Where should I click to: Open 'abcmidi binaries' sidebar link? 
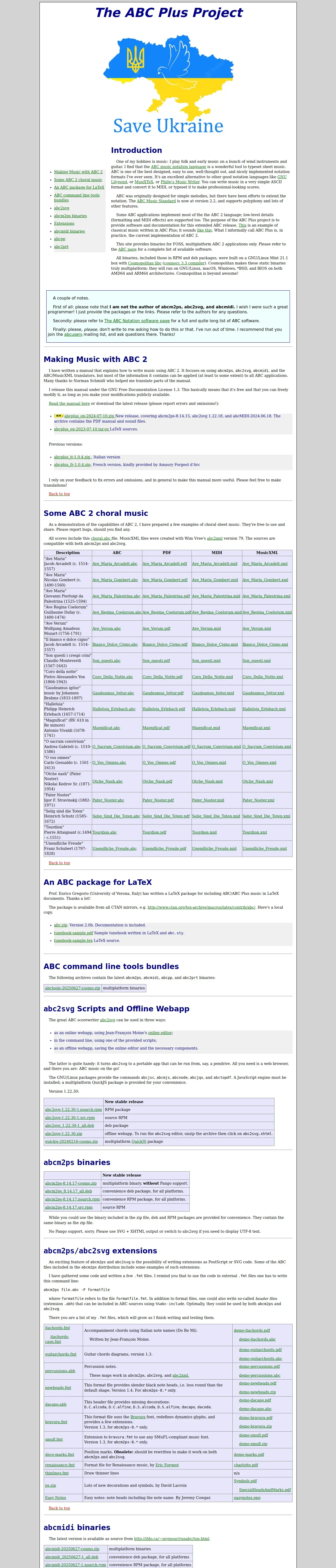click(70, 231)
